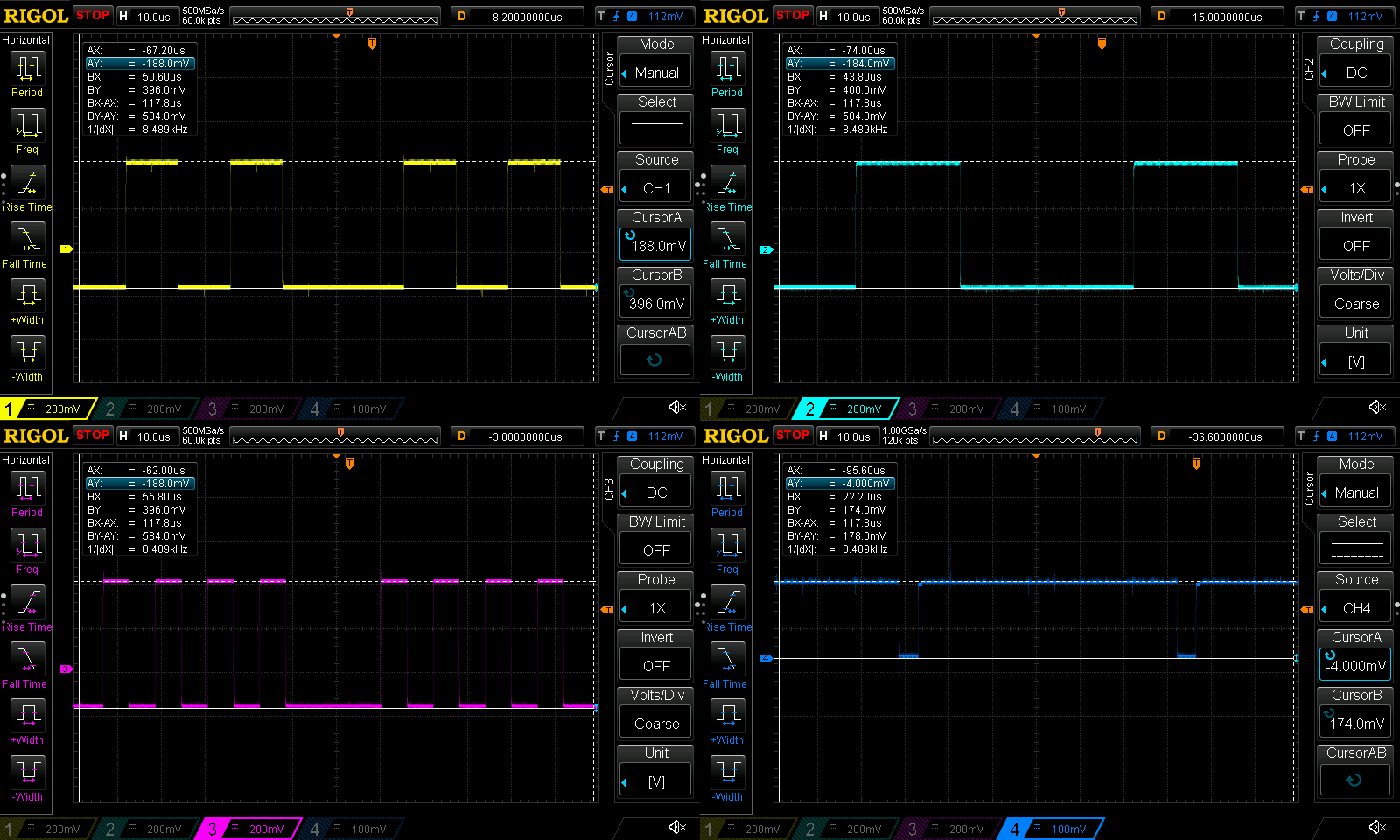Open Unit [V] option in CH2 menu
The image size is (1400, 840).
point(1355,350)
